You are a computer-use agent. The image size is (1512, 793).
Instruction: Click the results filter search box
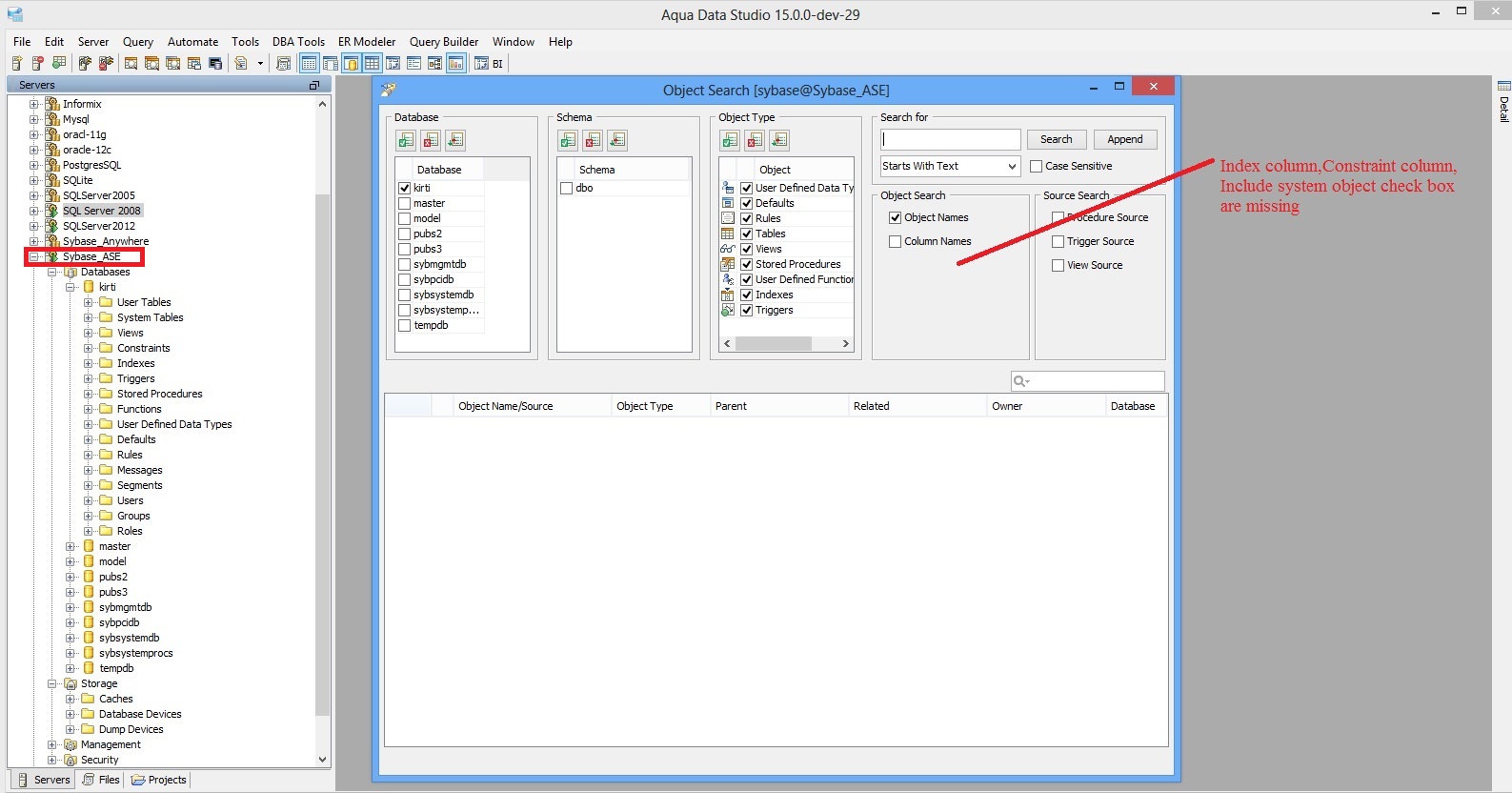(x=1088, y=381)
